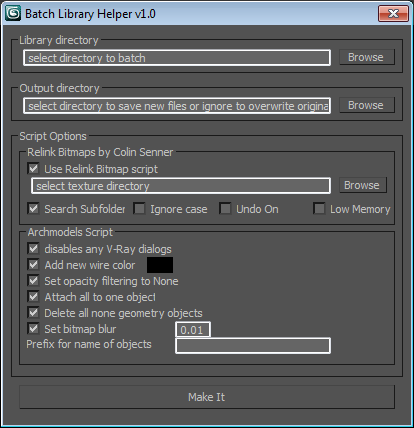Viewport: 414px width, 428px height.
Task: Toggle disables any V-Ray dialogs checkbox
Action: [x=33, y=249]
